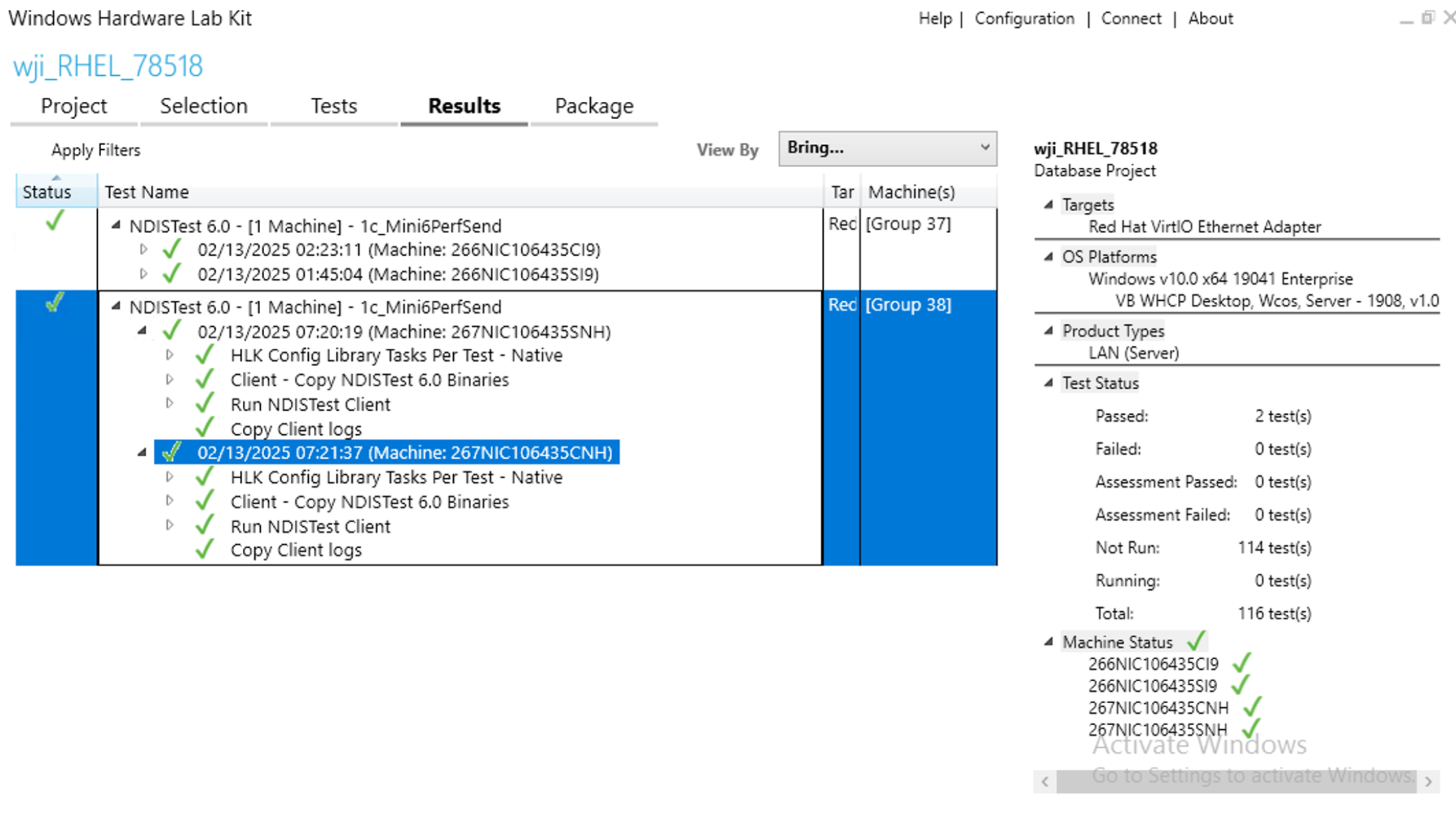
Task: Click checkmark beside 266NIC106435CI9 machine status
Action: [1242, 663]
